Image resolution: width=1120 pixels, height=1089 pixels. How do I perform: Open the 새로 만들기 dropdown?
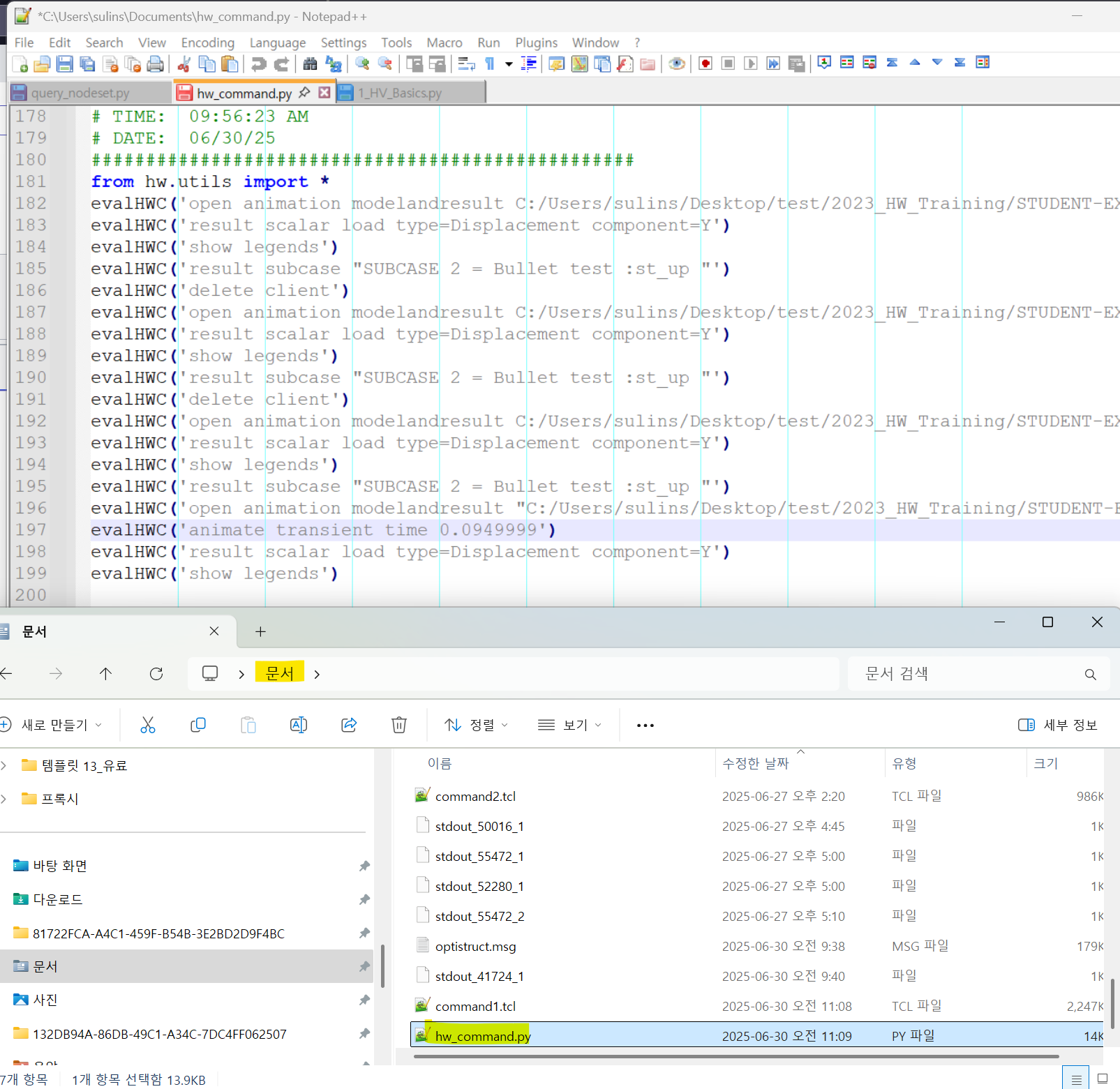click(x=51, y=725)
